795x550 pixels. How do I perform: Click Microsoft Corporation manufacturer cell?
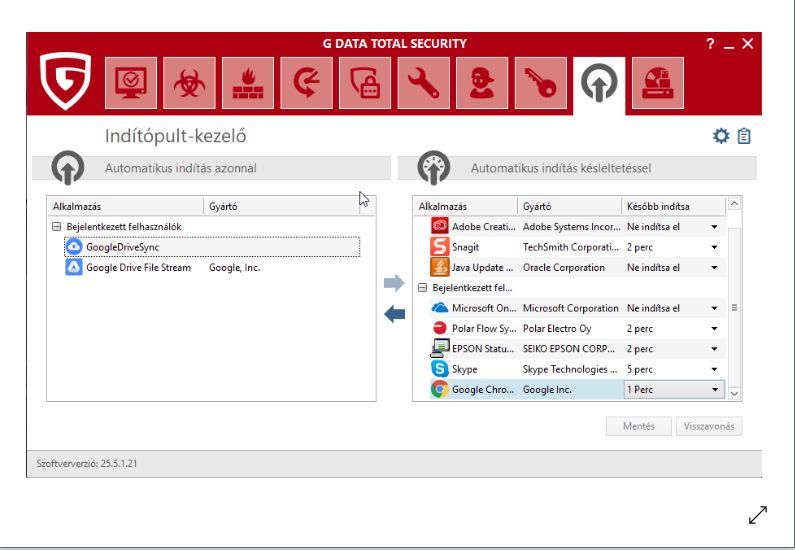coord(570,308)
